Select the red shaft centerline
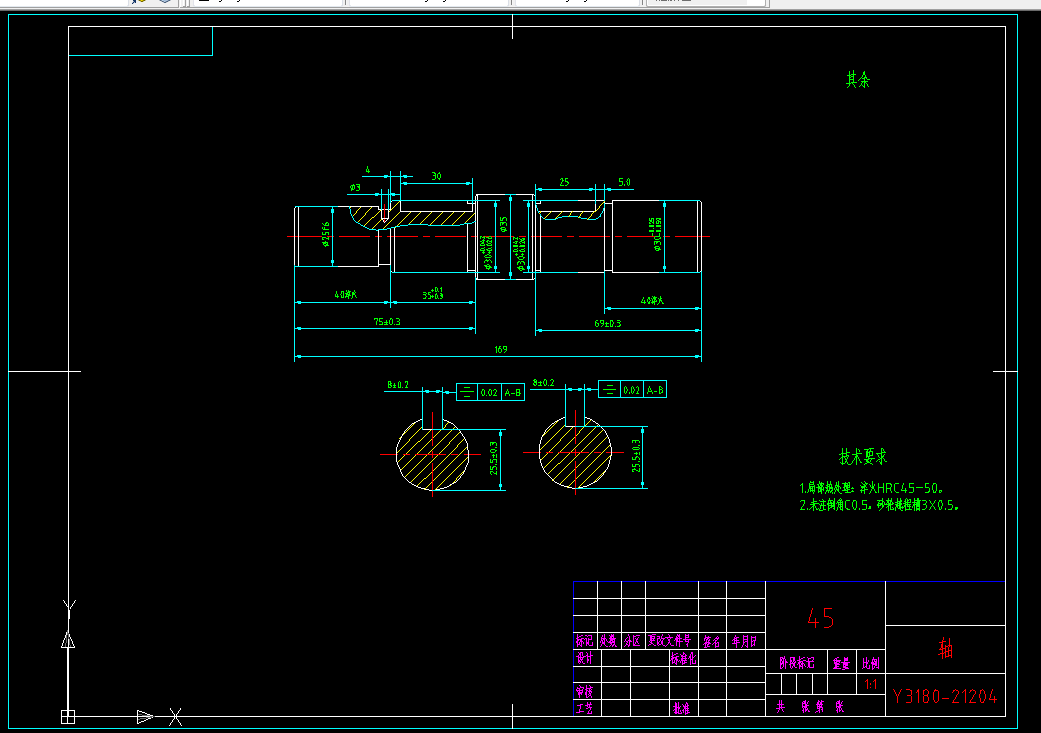 [498, 236]
